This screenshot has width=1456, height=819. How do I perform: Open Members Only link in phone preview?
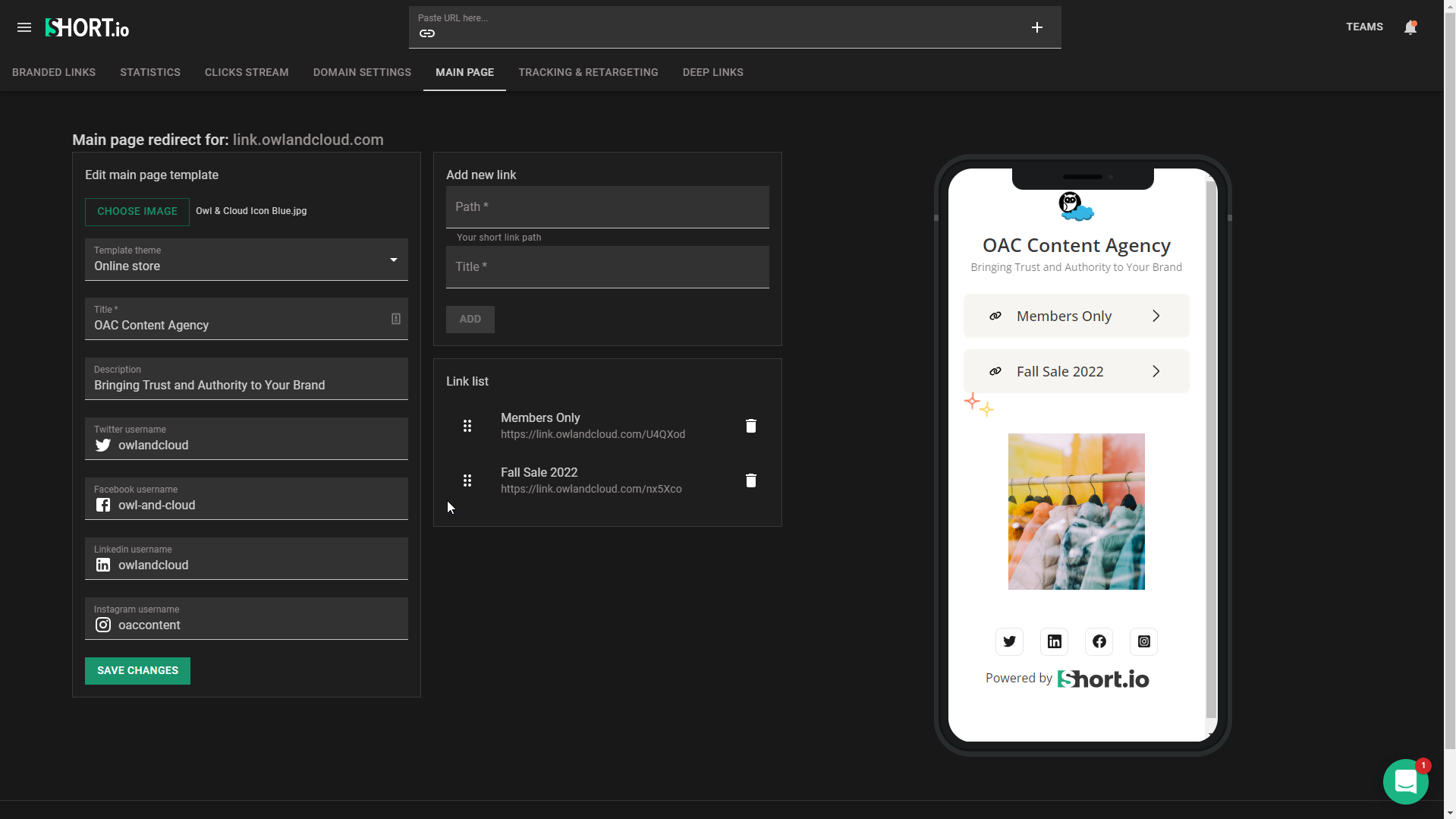coord(1076,317)
